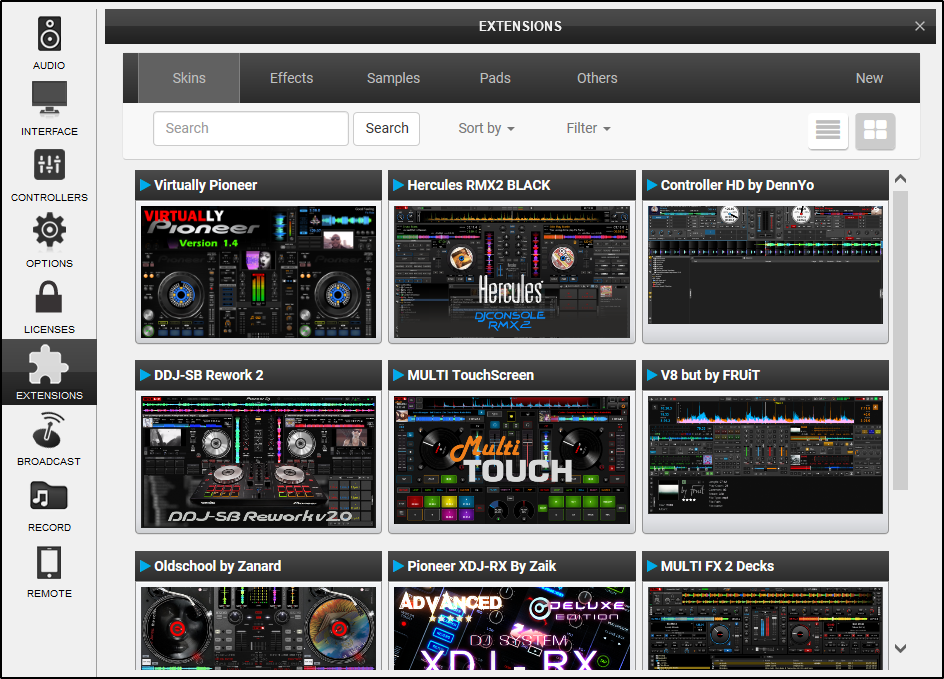Click blue arrow beside Pioneer XDJ-RX By Zaik

pos(399,566)
